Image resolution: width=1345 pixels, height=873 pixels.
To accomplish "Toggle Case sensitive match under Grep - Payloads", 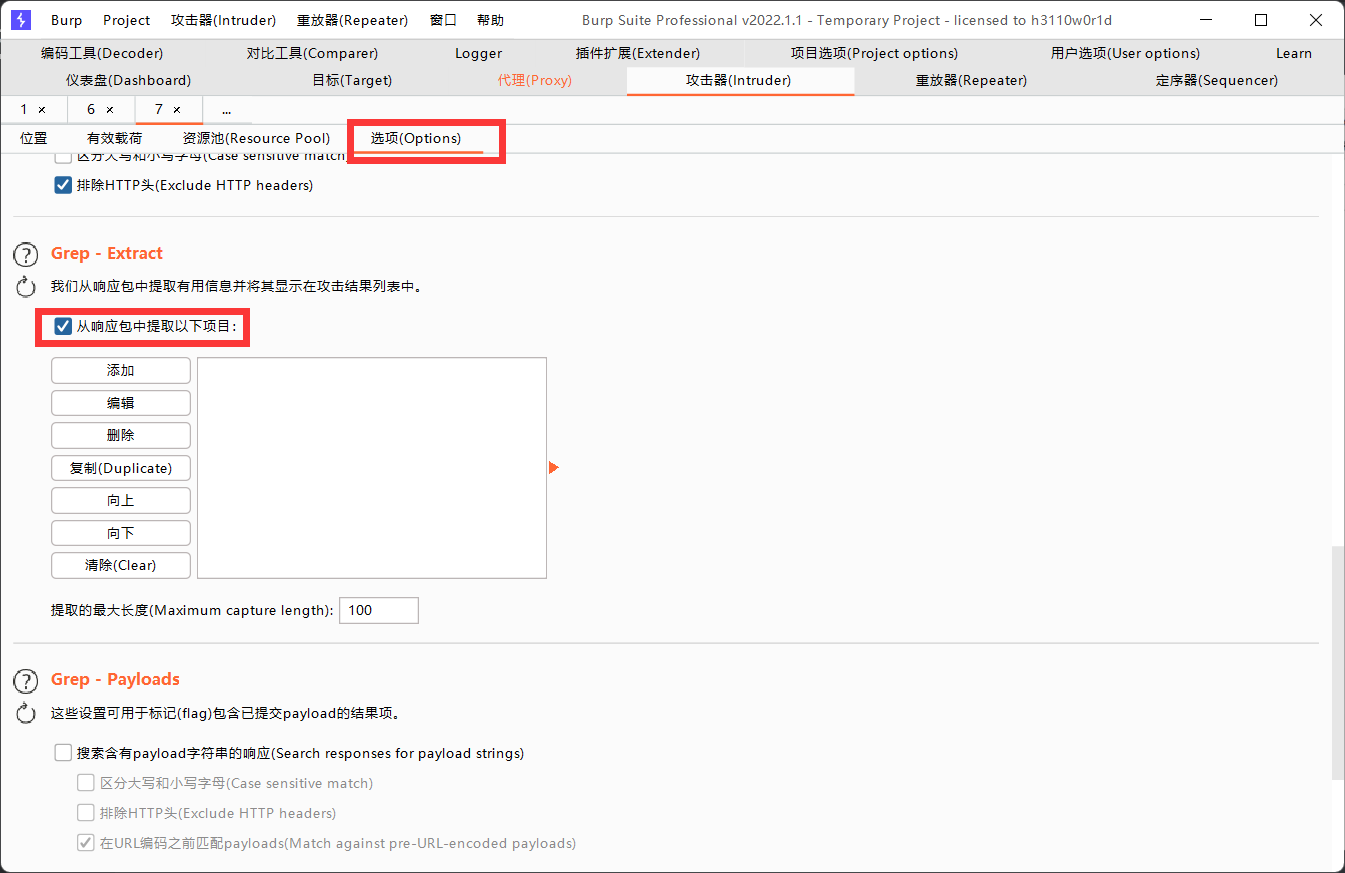I will [86, 783].
